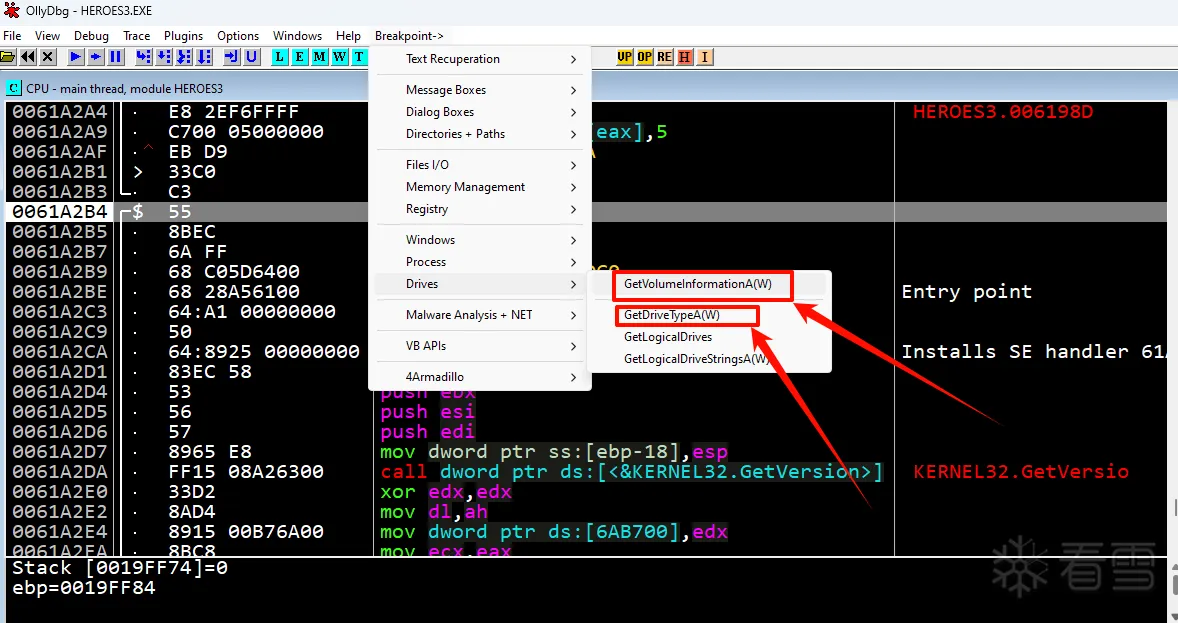Click the Open file folder icon
1178x623 pixels.
(8, 57)
